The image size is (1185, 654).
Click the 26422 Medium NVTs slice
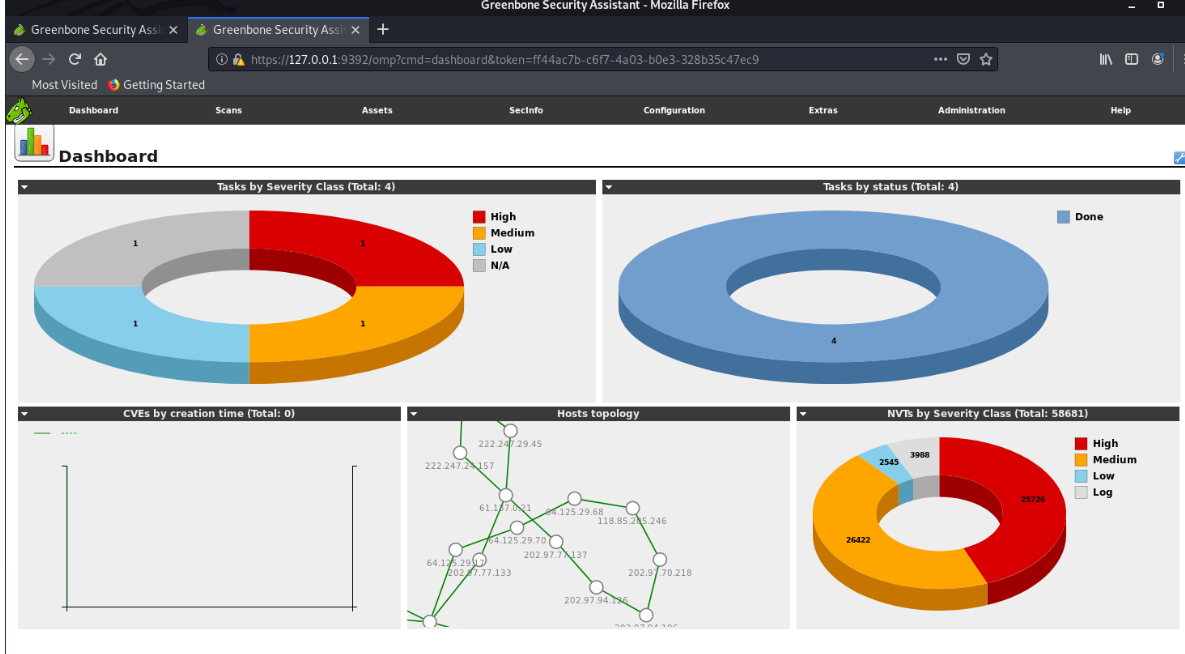tap(858, 541)
